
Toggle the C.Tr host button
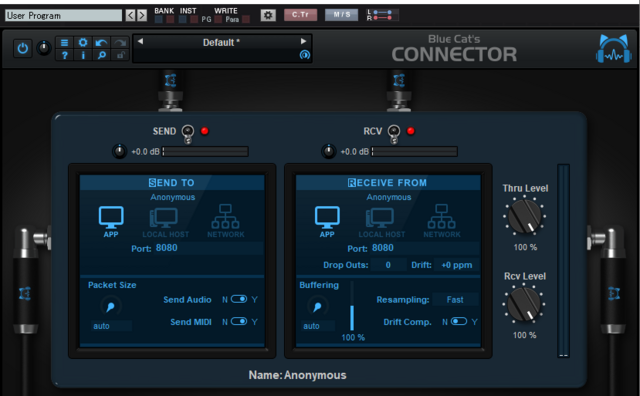300,15
